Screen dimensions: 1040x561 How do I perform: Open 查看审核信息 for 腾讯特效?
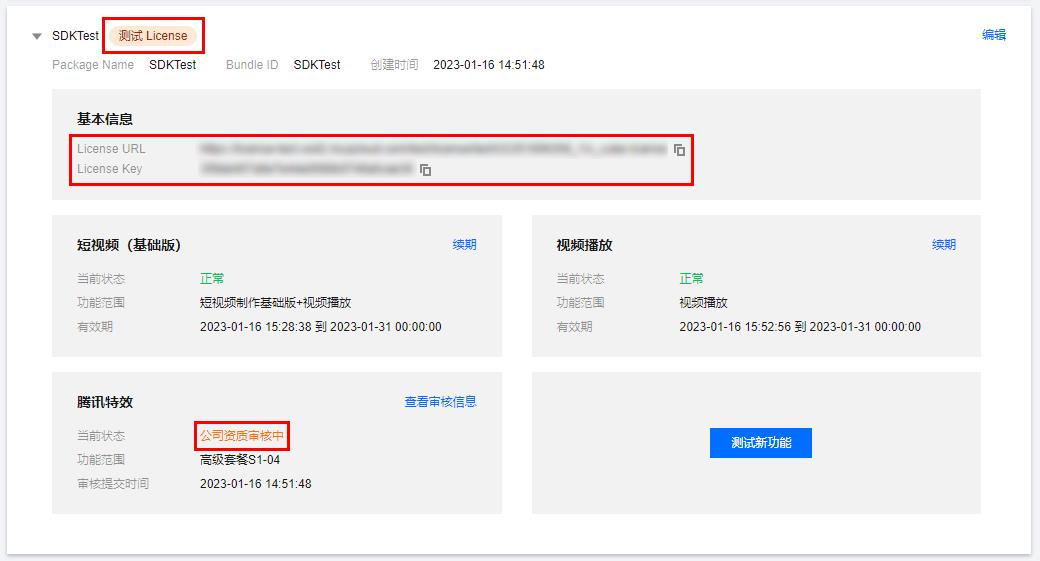pyautogui.click(x=440, y=402)
